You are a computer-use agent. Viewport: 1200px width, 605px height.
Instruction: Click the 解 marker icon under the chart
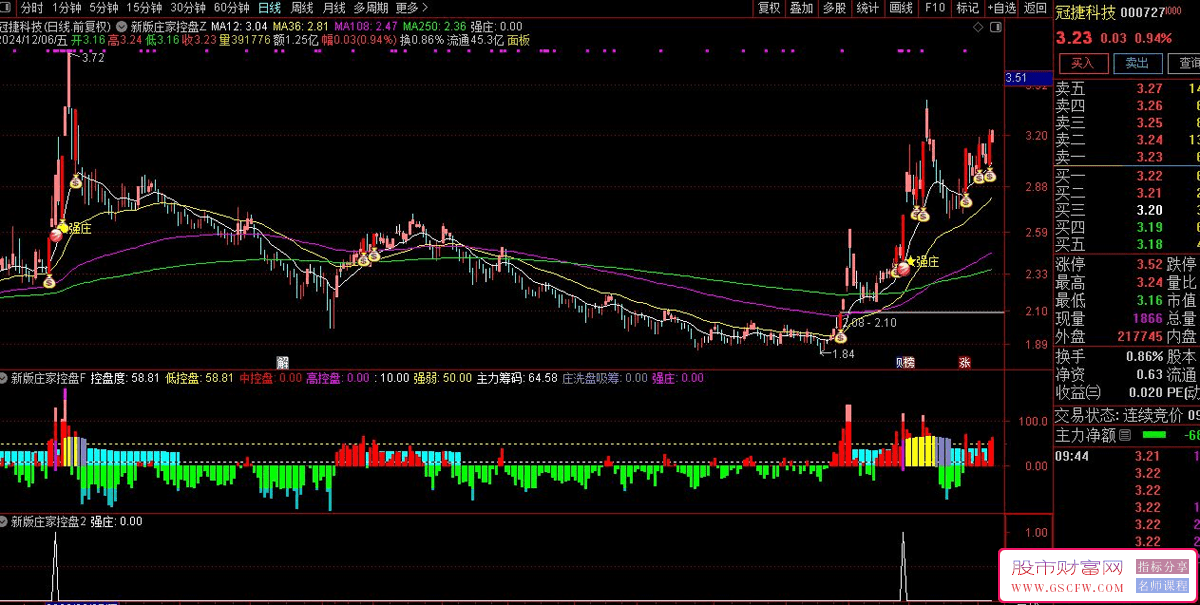[282, 362]
